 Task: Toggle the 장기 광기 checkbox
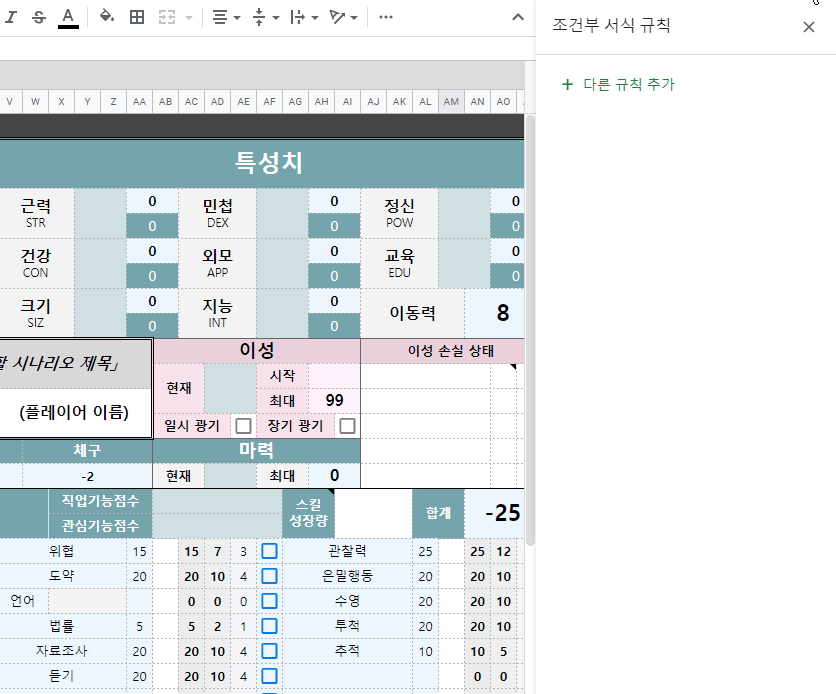click(x=347, y=426)
